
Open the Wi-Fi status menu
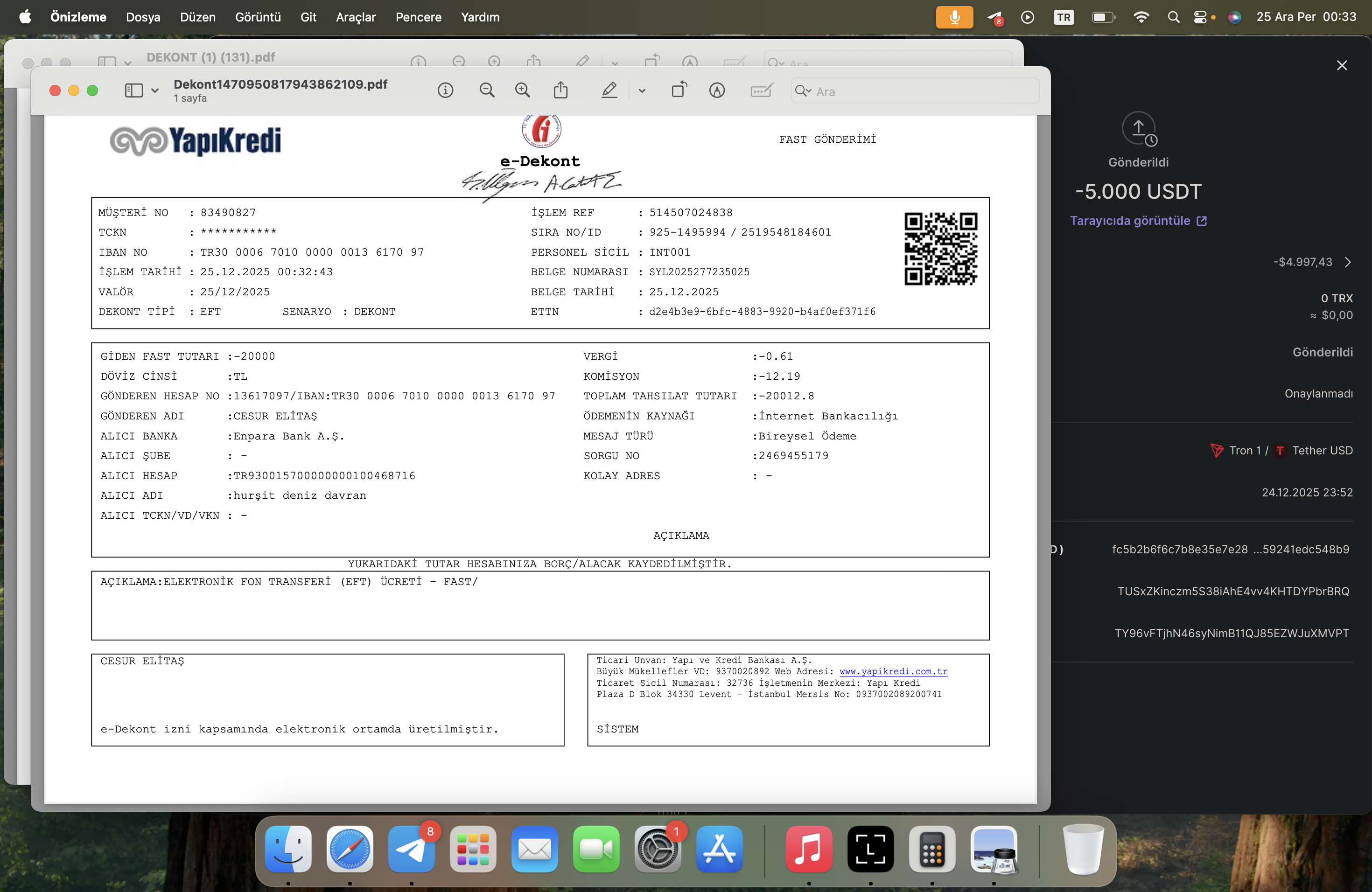pyautogui.click(x=1141, y=17)
